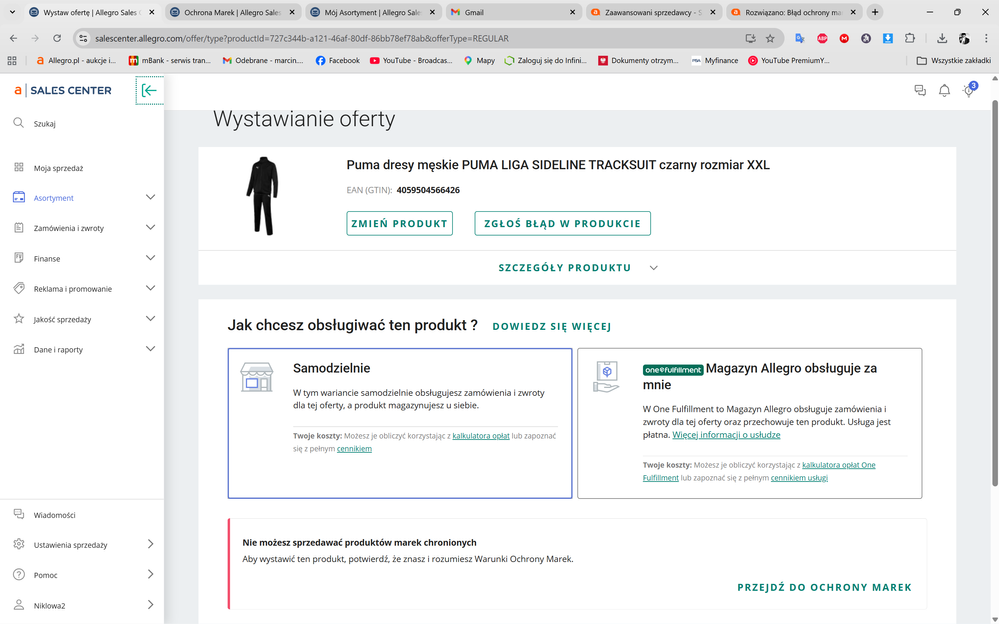The image size is (999, 624).
Task: Switch to the Ochrona Marek browser tab
Action: [x=233, y=12]
